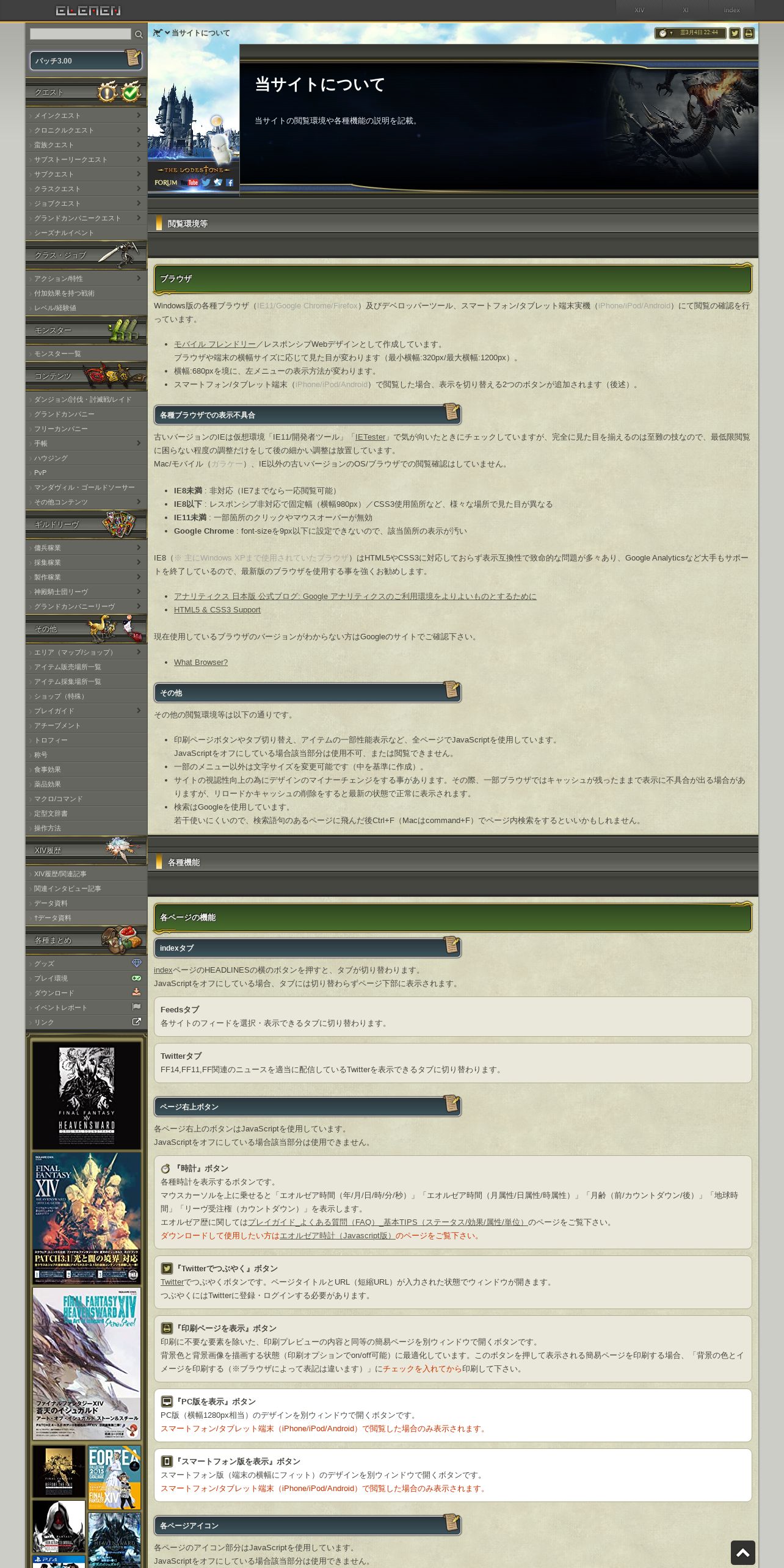Open the ハウジング menu item

pos(86,458)
